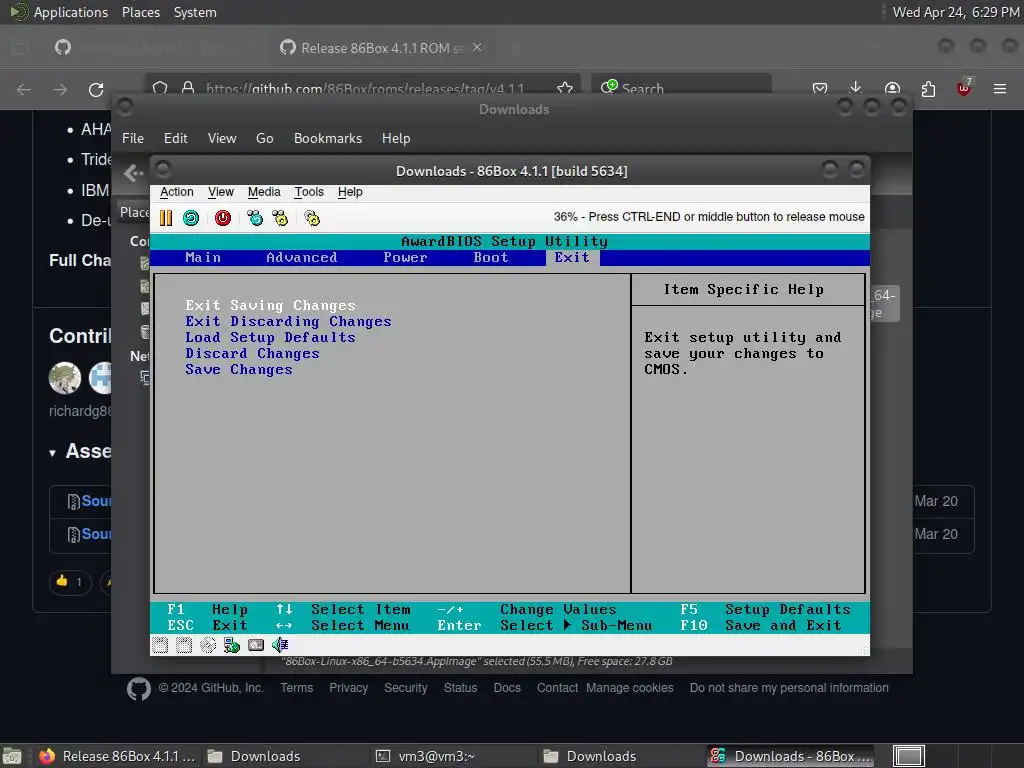Click first floppy drive status icon
The width and height of the screenshot is (1024, 768).
coord(160,645)
